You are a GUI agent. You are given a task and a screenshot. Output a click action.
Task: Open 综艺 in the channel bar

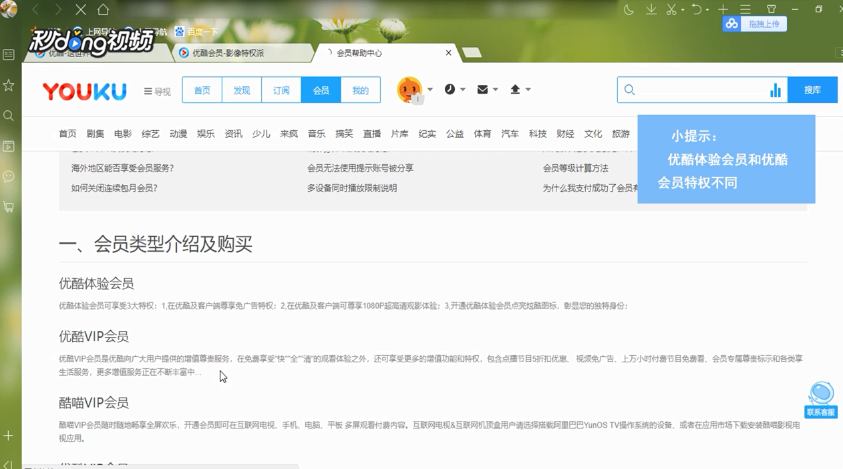[151, 133]
